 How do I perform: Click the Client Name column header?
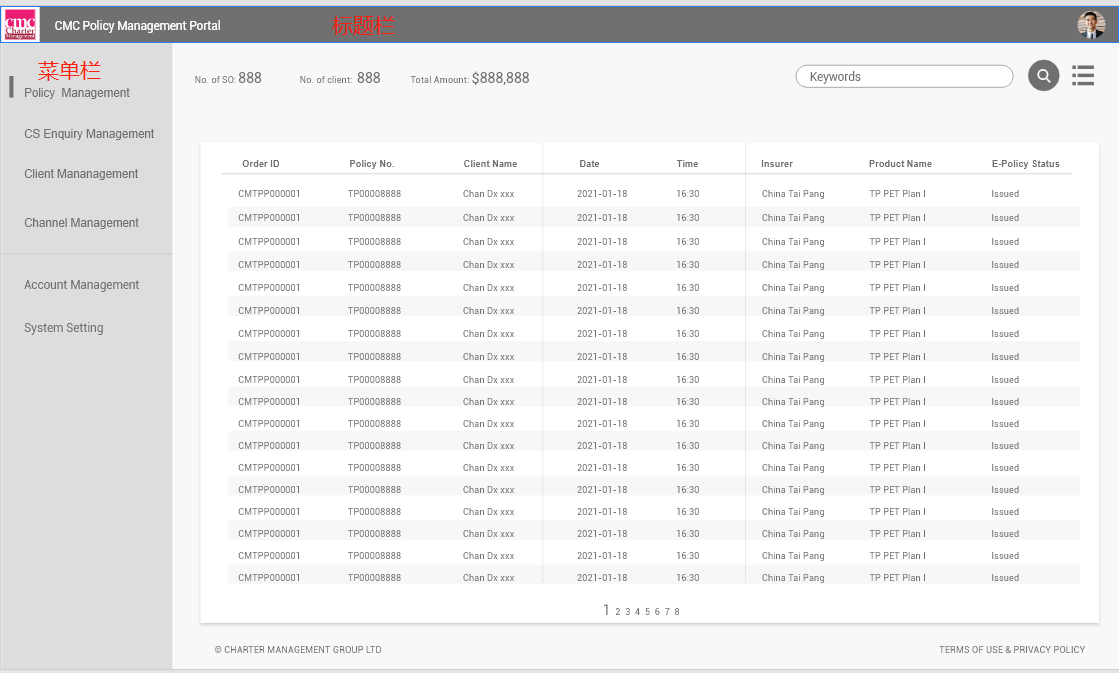click(490, 163)
